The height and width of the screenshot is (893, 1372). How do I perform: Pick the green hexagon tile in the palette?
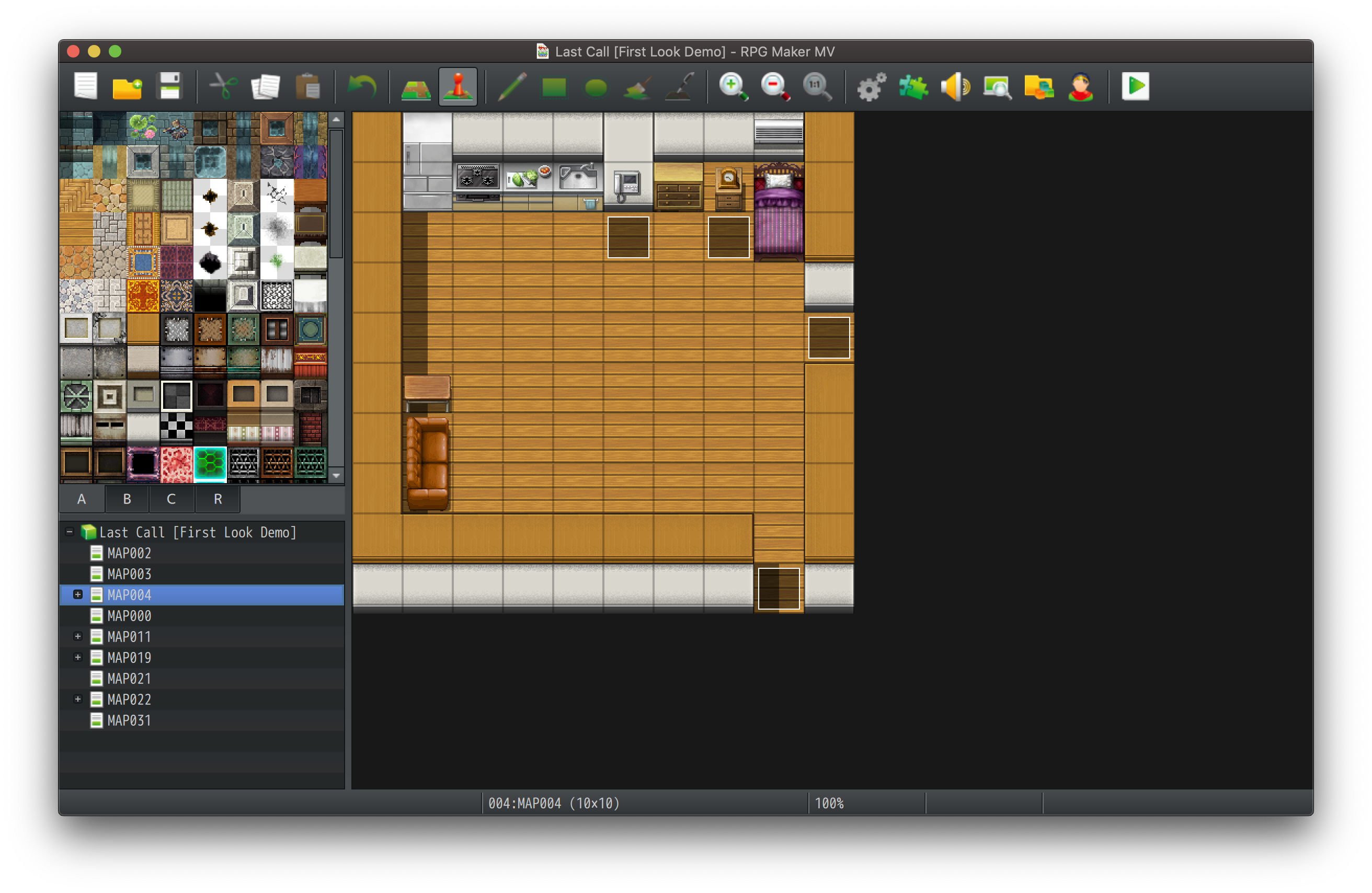click(x=210, y=464)
